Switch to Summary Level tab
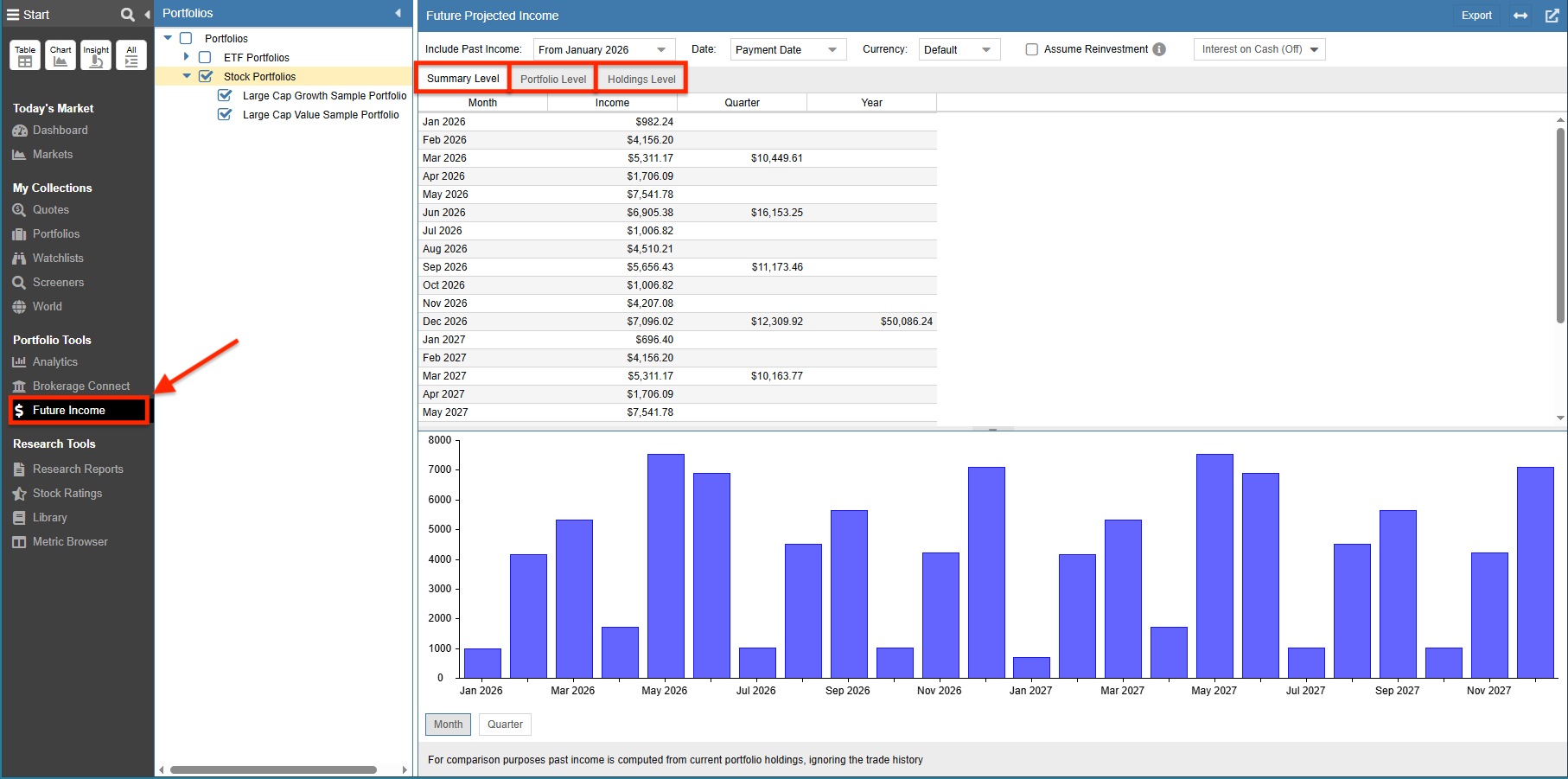Screen dimensions: 1568x779 (x=462, y=79)
